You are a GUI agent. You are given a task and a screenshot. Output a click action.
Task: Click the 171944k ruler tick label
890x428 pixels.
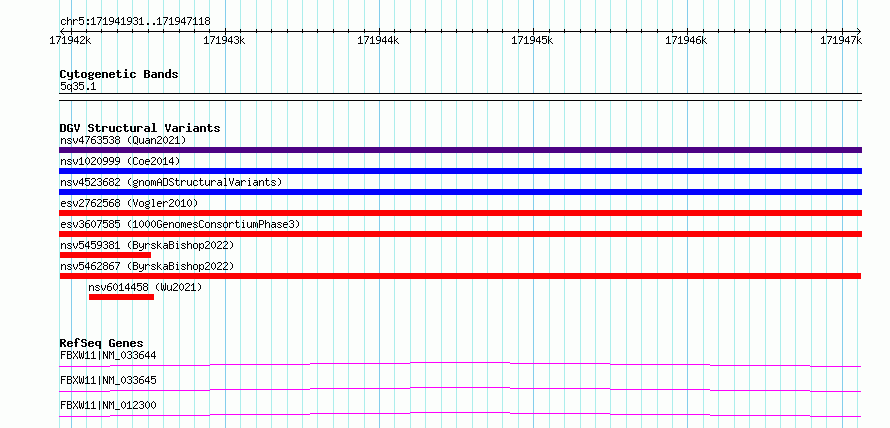click(378, 40)
